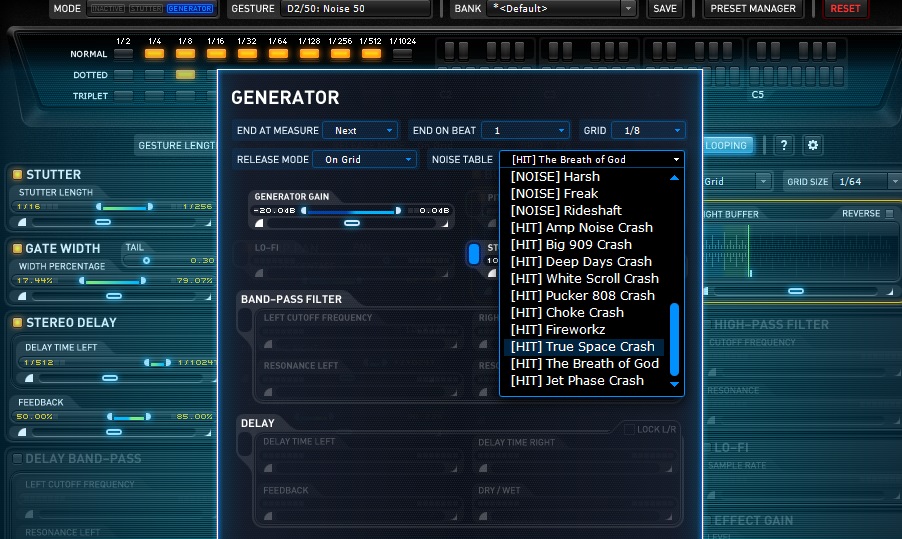Screen dimensions: 902x539
Task: Select [HIT] Choke Crash entry
Action: point(583,312)
